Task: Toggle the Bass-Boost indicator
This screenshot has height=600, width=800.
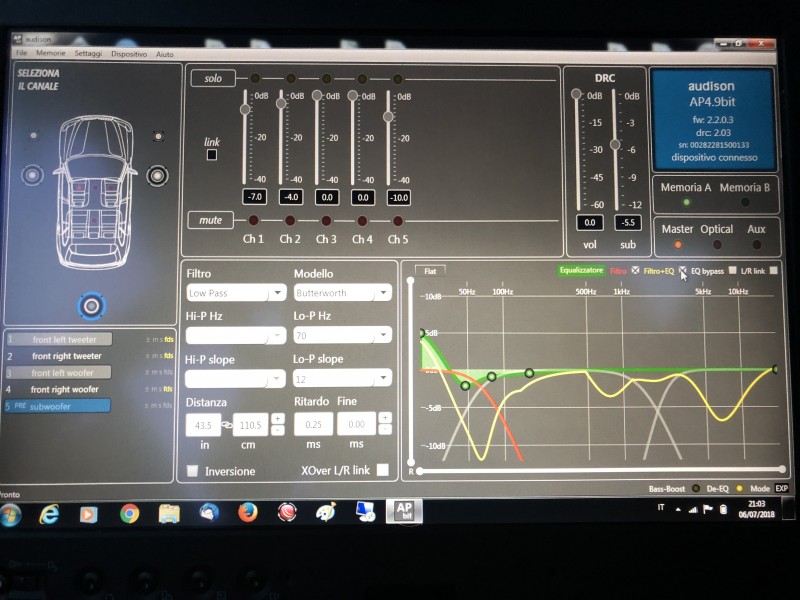Action: coord(695,488)
